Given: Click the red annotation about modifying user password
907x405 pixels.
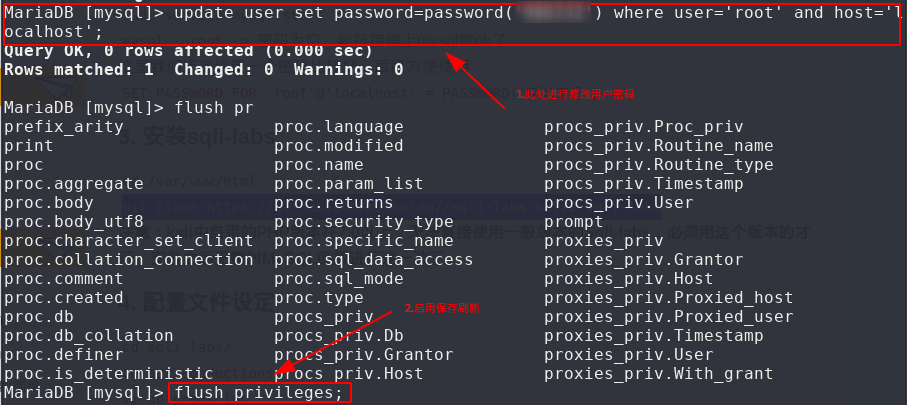Looking at the screenshot, I should [x=576, y=93].
